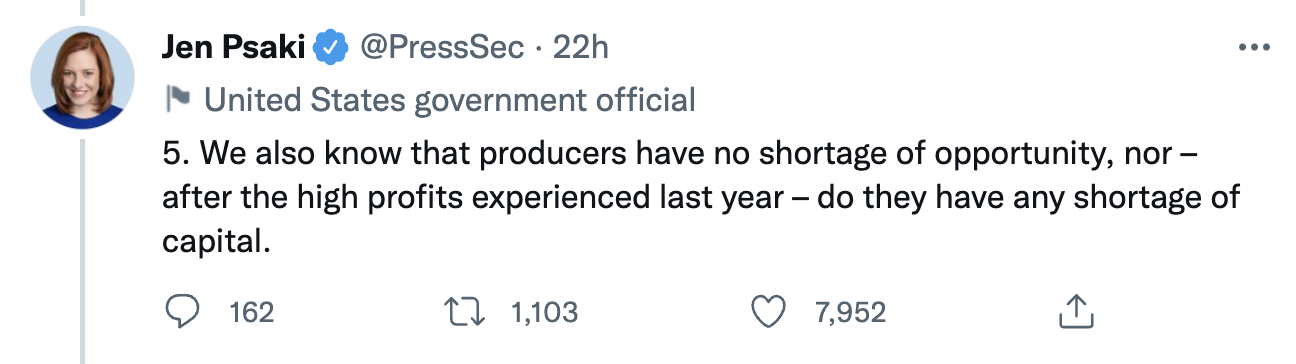1296x364 pixels.
Task: Open the share tweet icon
Action: [1071, 312]
